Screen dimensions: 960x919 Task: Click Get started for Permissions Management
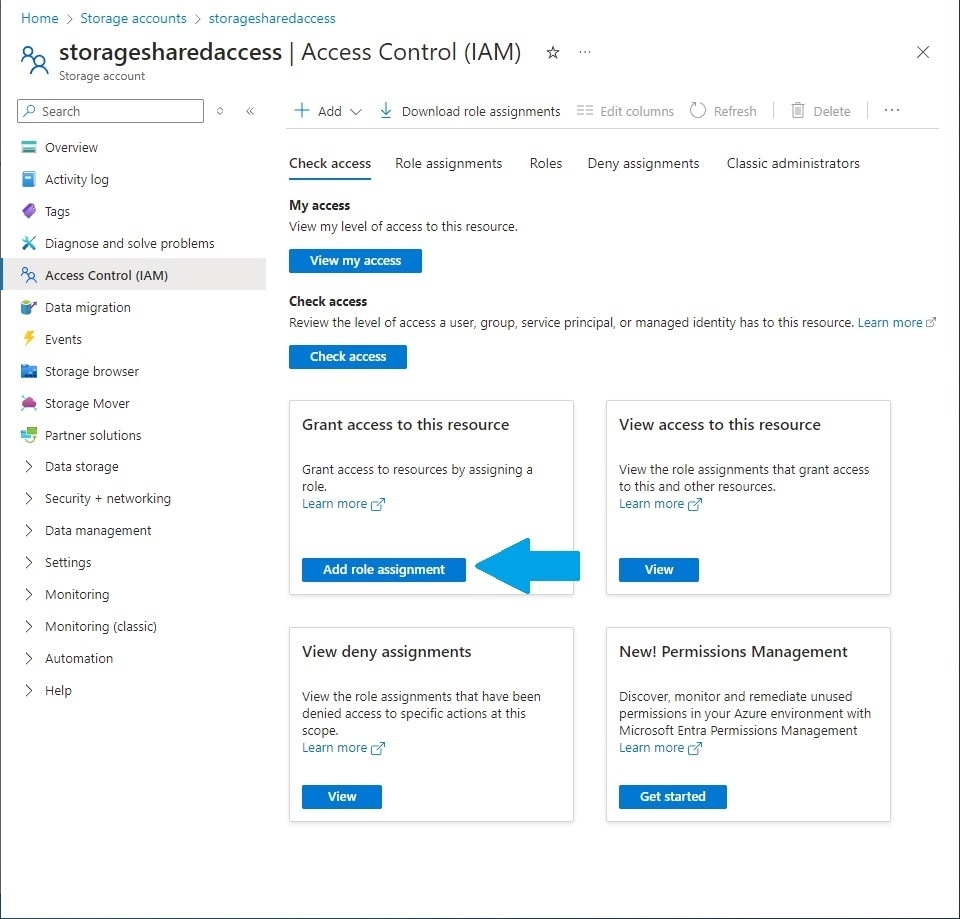(x=673, y=797)
